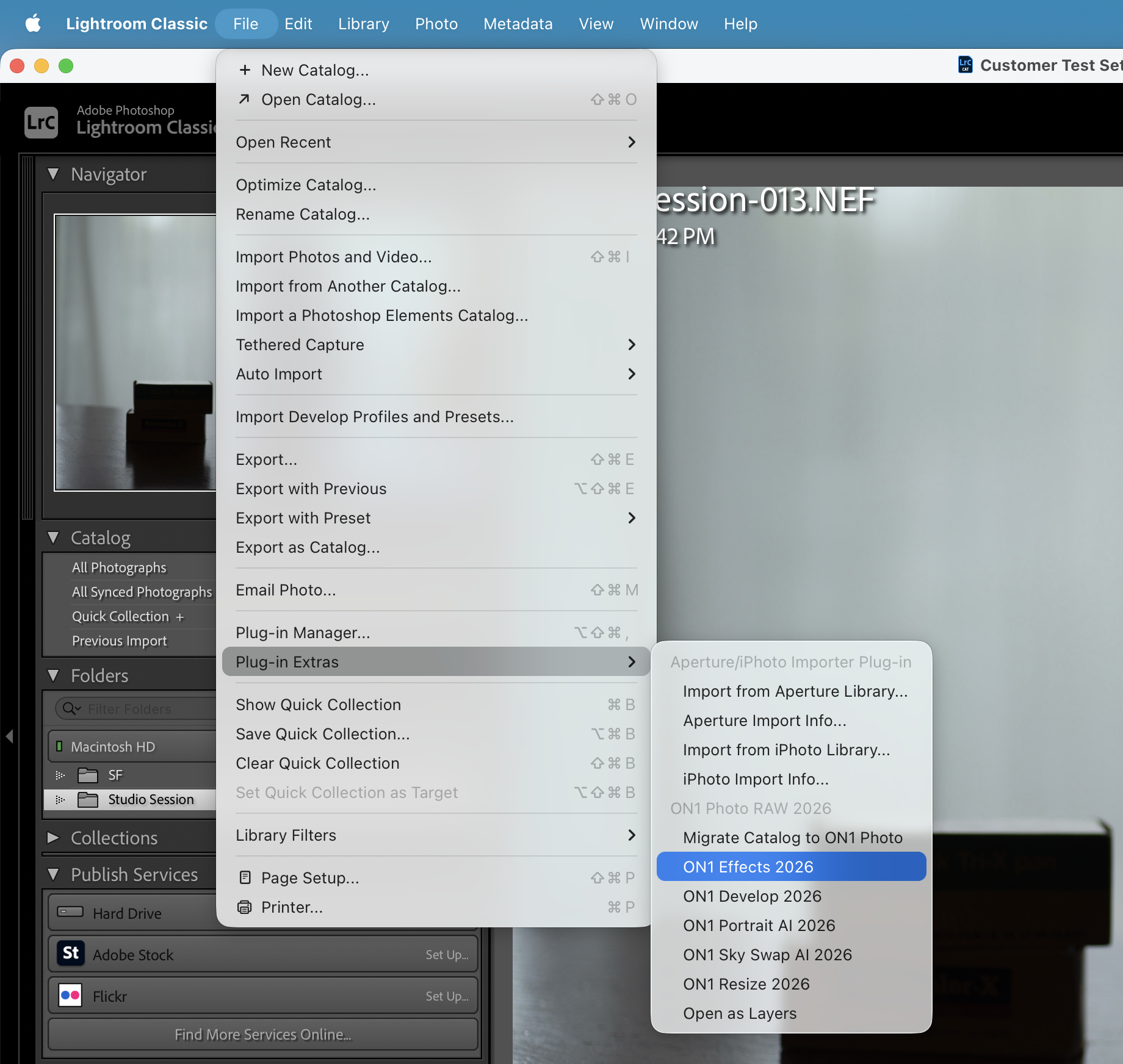This screenshot has width=1123, height=1064.
Task: Click Set Up for Adobe Stock
Action: coord(447,954)
